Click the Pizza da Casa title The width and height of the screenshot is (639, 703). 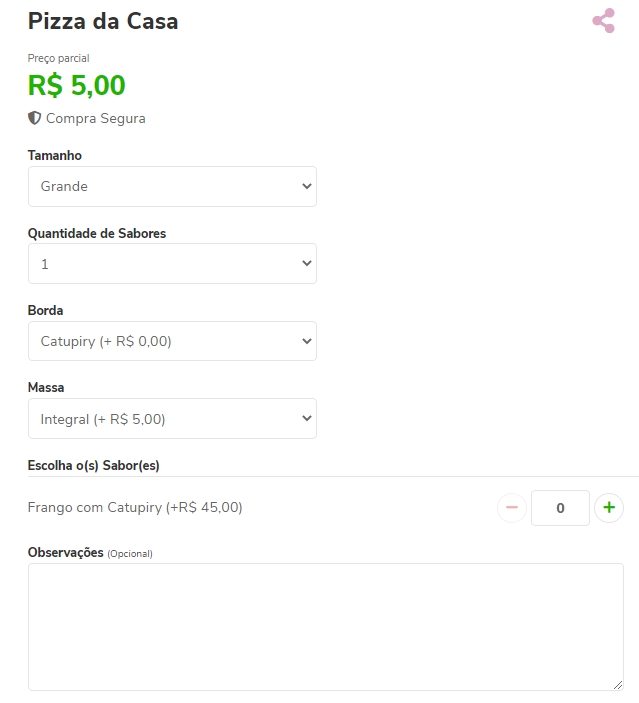[x=103, y=21]
